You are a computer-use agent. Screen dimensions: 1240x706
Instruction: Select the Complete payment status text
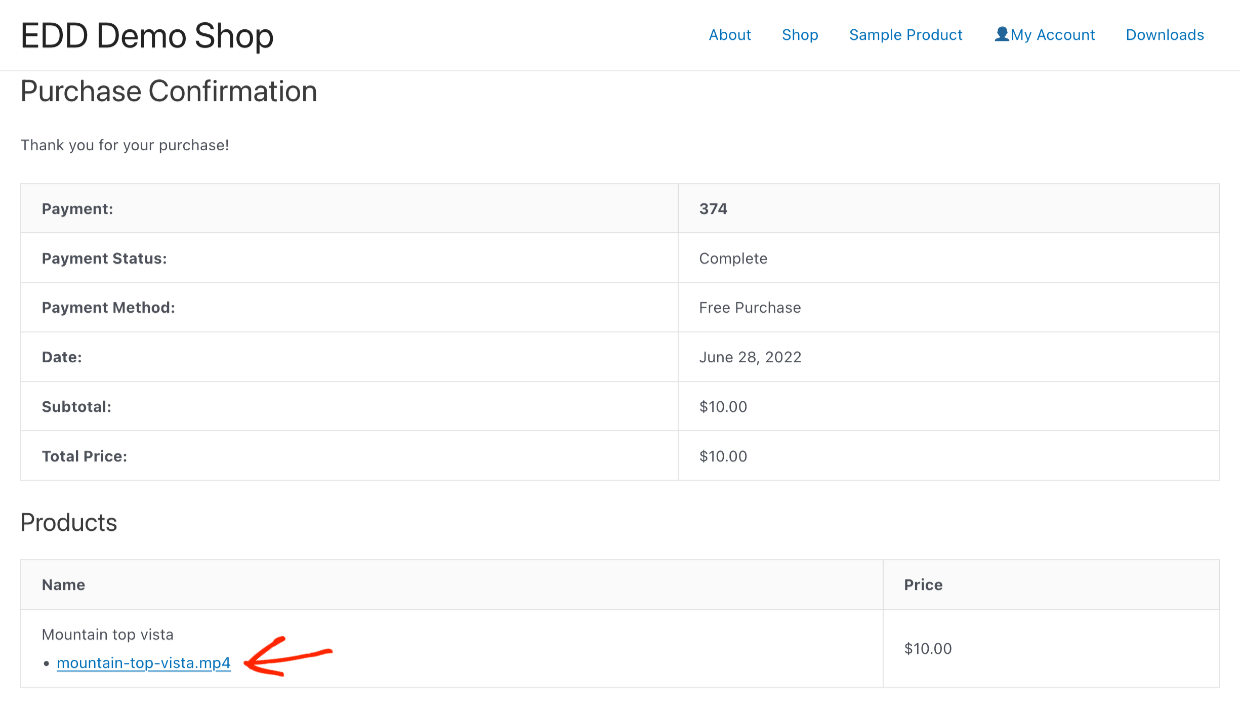(733, 258)
